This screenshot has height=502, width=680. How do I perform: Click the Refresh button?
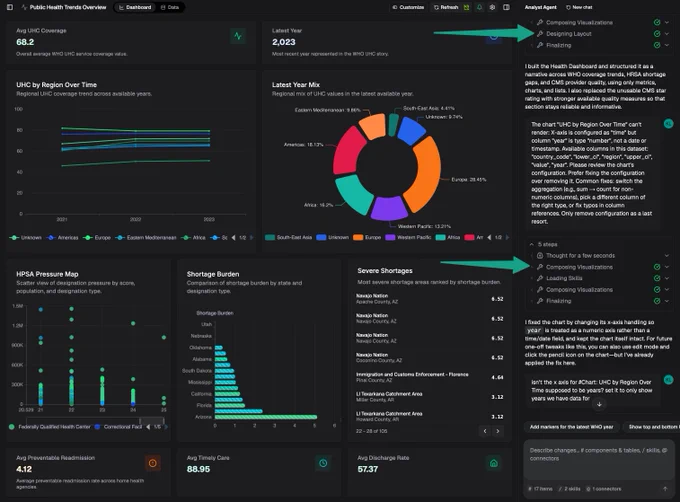pos(446,7)
